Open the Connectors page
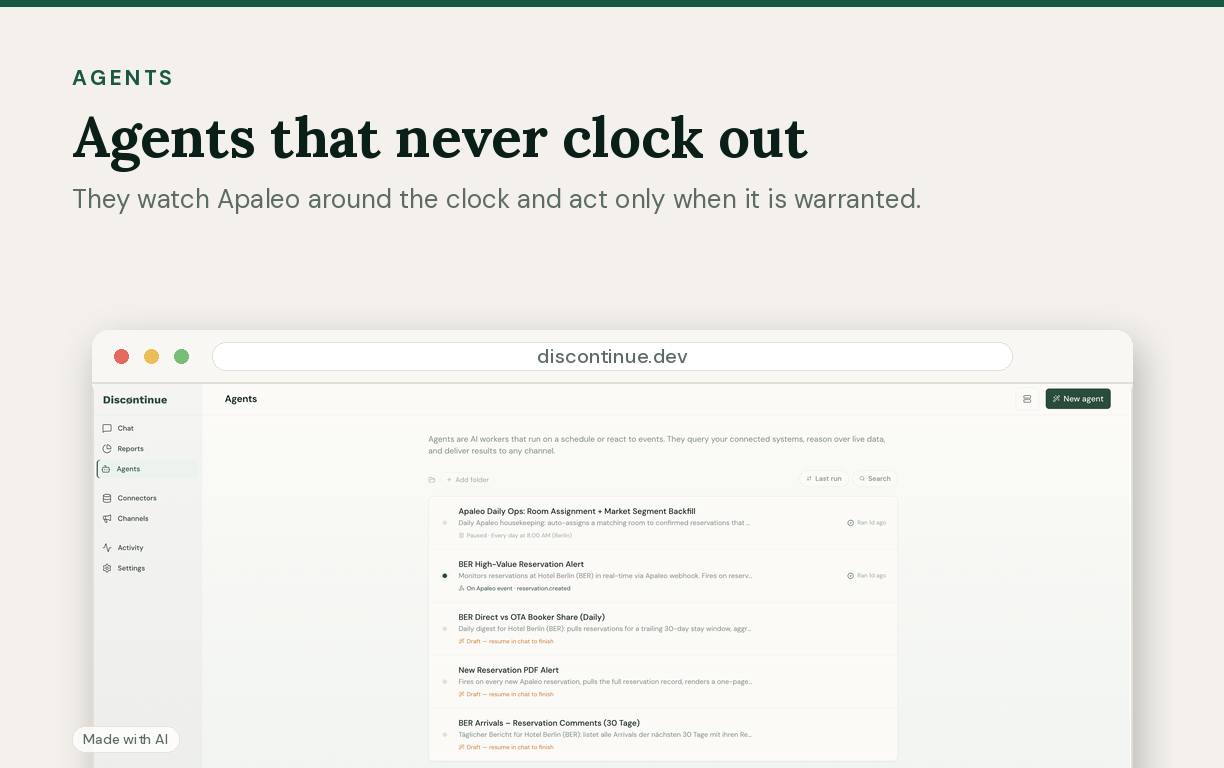 (x=147, y=498)
